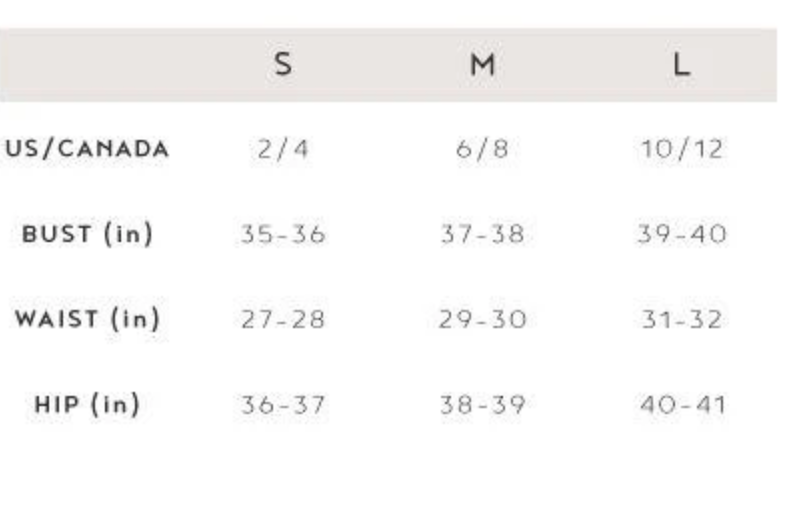Select the 29-30 waist measurement
This screenshot has height=508, width=790.
pyautogui.click(x=482, y=320)
